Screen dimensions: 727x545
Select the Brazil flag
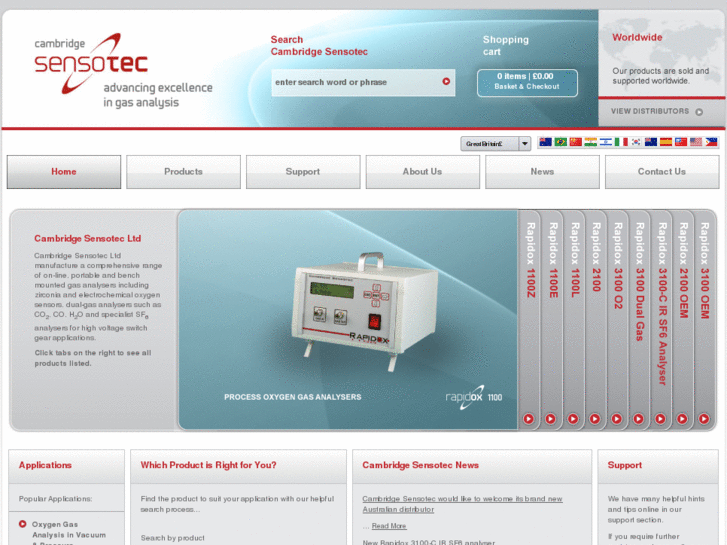(561, 142)
